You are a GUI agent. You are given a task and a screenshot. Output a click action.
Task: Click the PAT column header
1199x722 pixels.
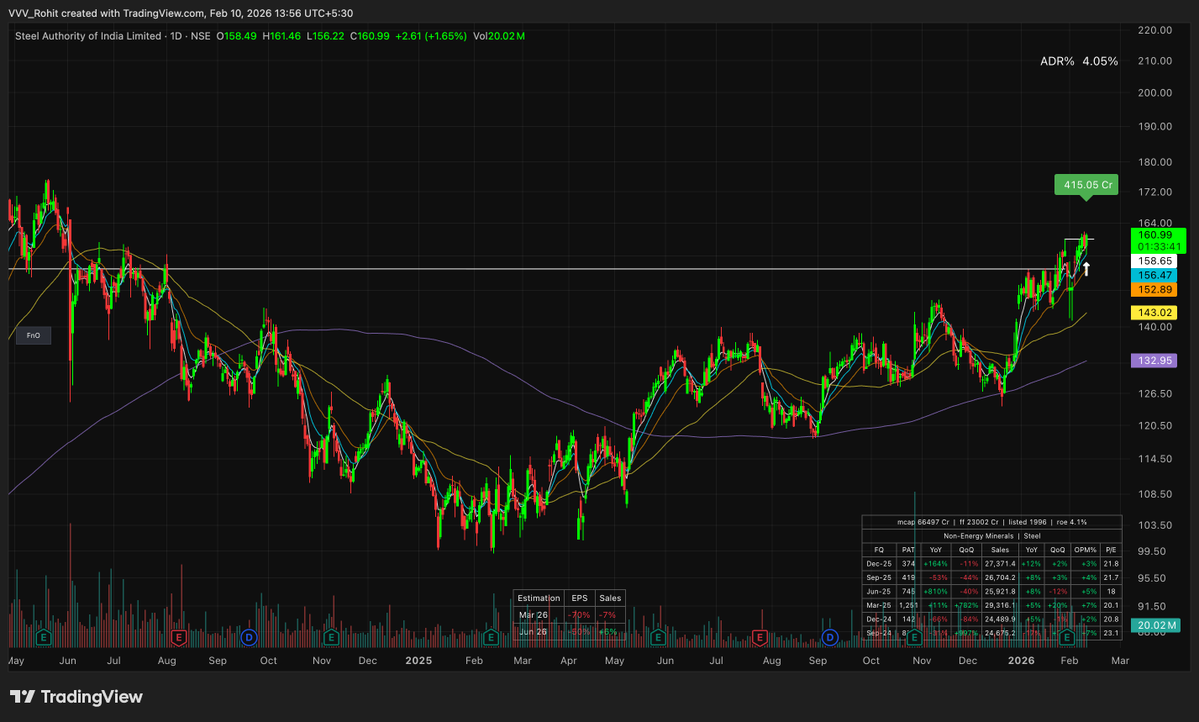(908, 550)
